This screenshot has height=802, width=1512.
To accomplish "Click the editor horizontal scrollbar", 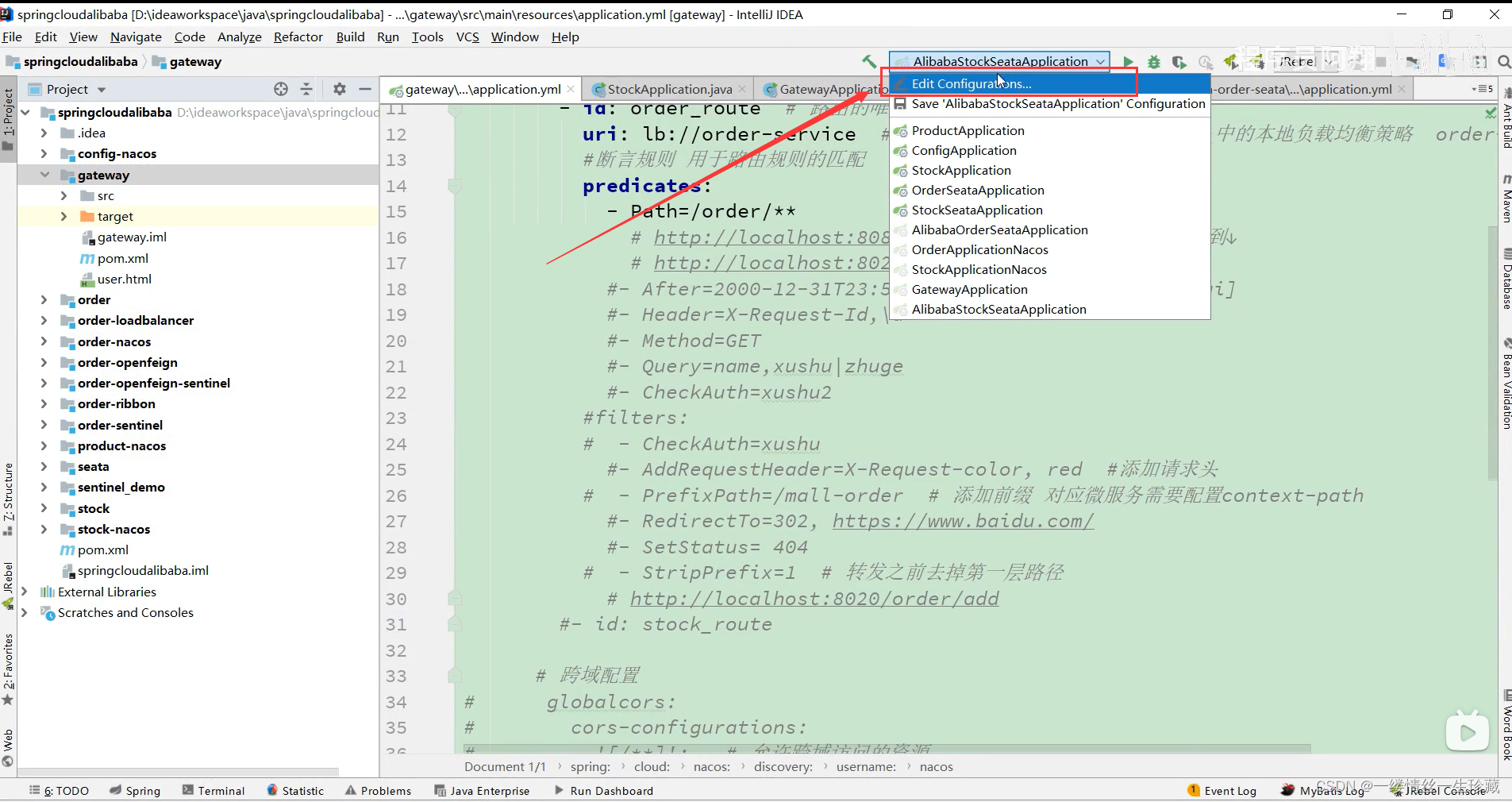I will tap(887, 749).
